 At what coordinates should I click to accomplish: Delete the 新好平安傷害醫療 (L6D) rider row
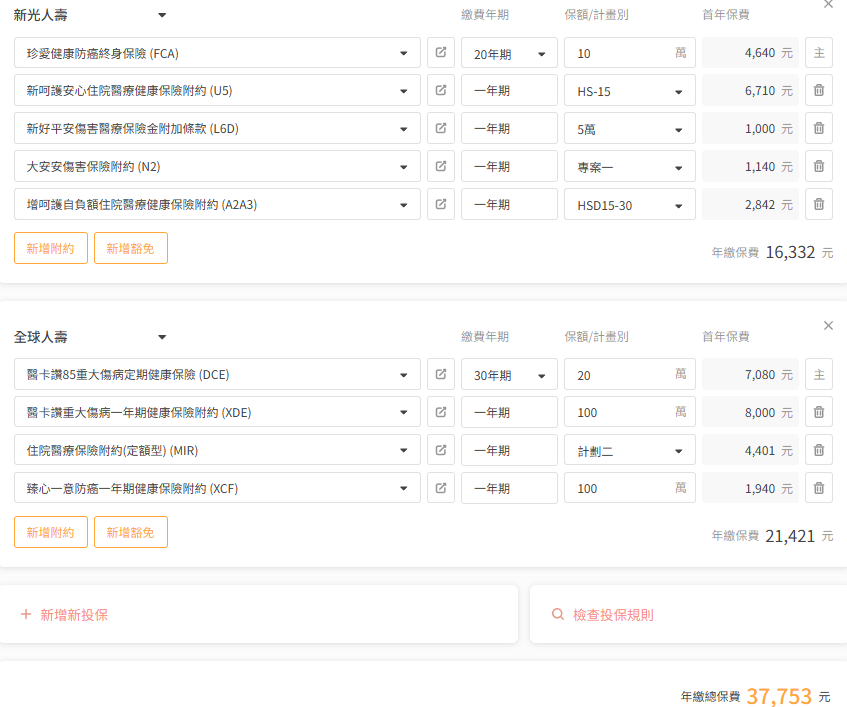tap(819, 128)
